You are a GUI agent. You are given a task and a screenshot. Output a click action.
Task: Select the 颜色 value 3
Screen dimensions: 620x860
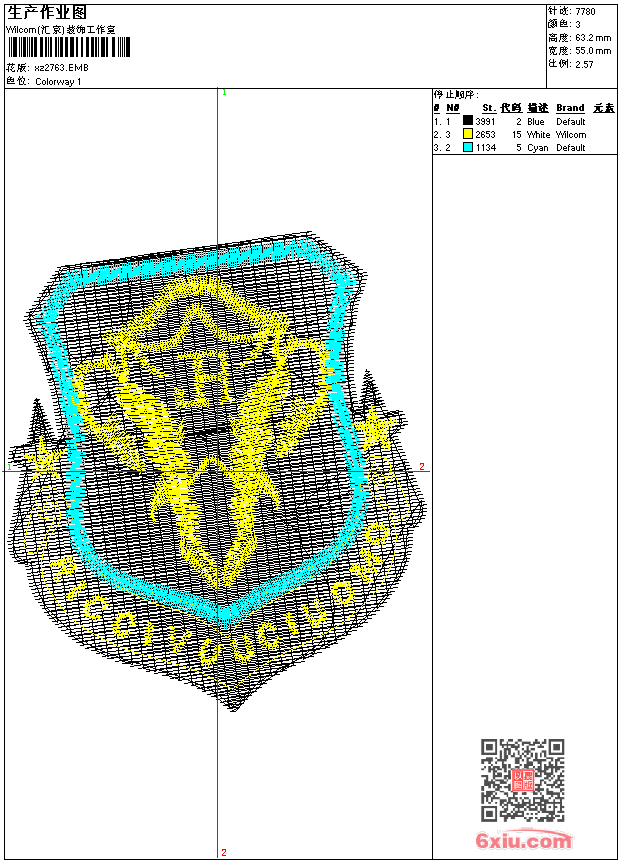click(578, 25)
